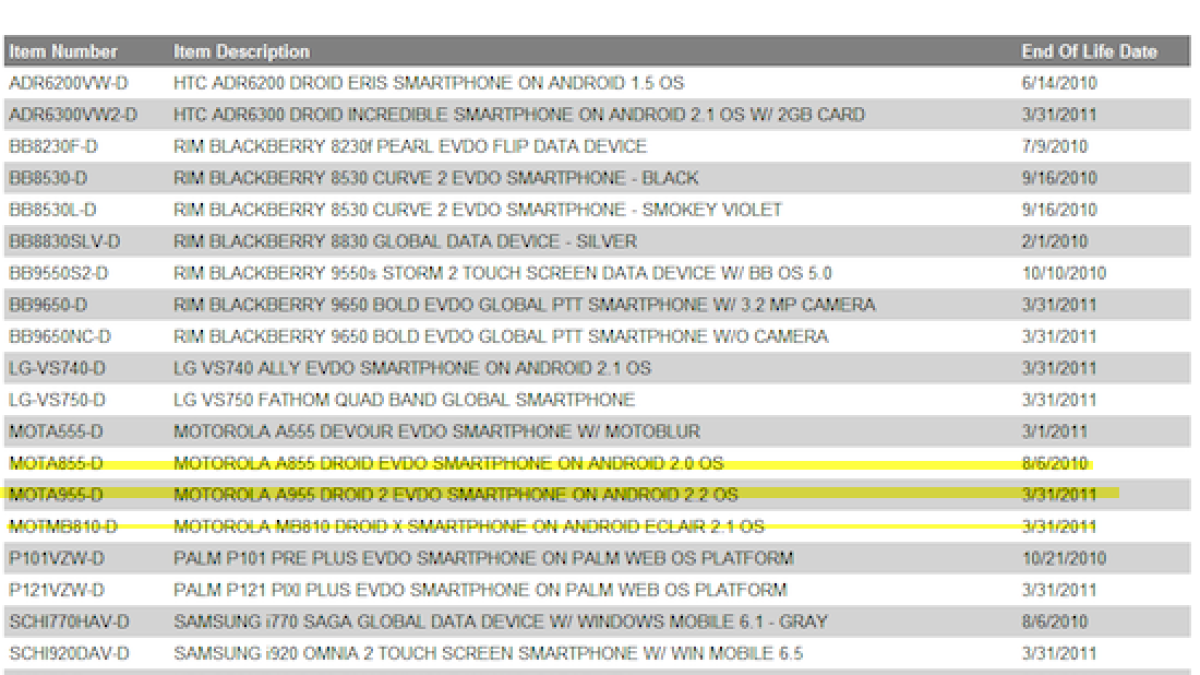Click the 2/1/2010 end of life date

click(1055, 242)
